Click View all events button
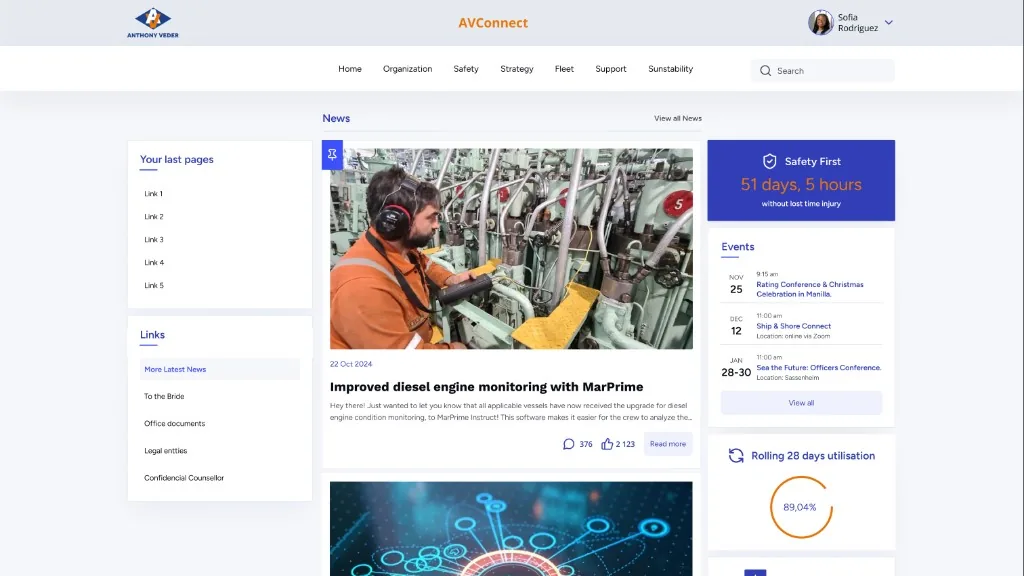This screenshot has width=1024, height=576. [x=801, y=403]
